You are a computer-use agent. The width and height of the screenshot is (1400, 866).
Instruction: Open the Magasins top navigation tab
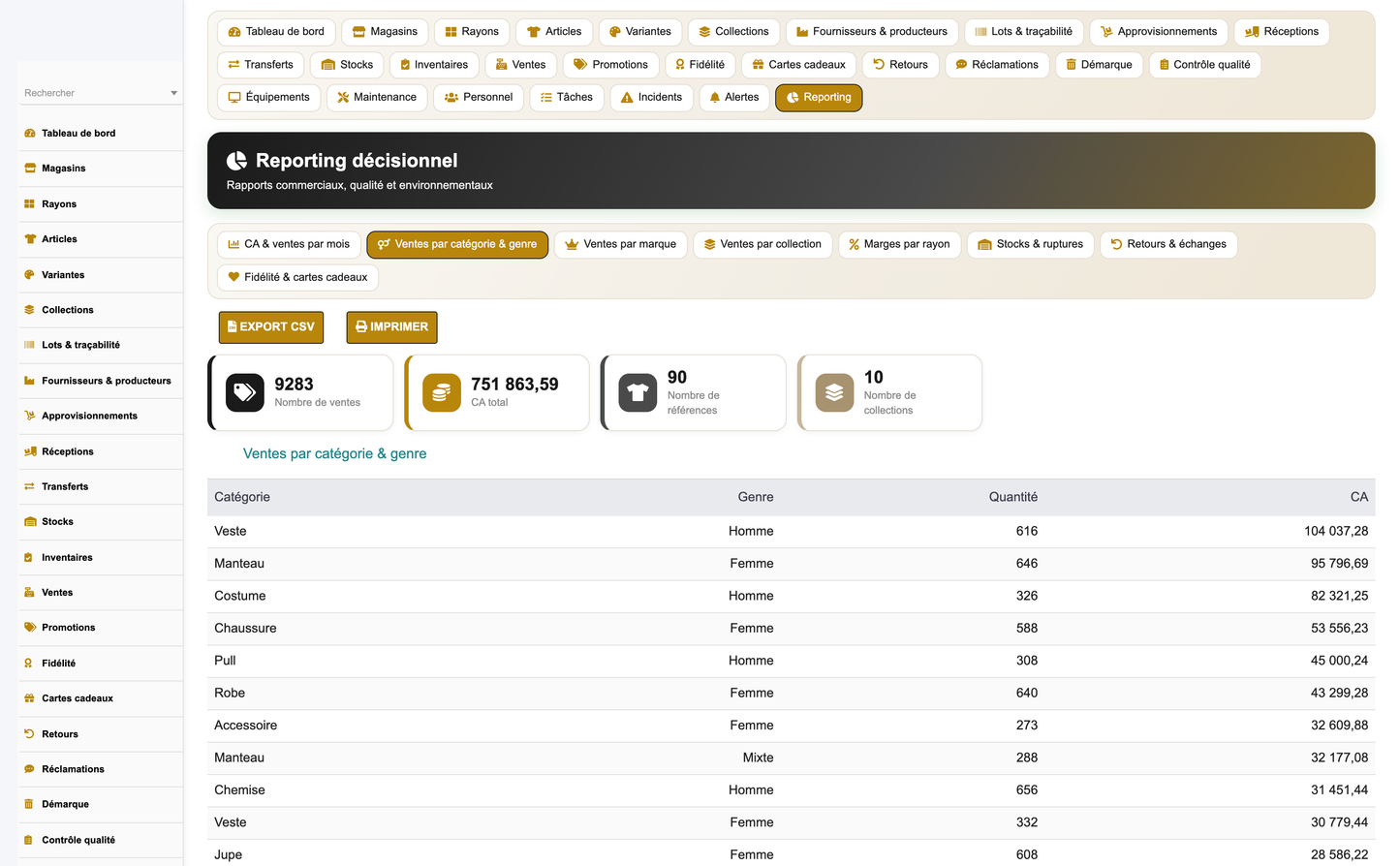tap(385, 32)
